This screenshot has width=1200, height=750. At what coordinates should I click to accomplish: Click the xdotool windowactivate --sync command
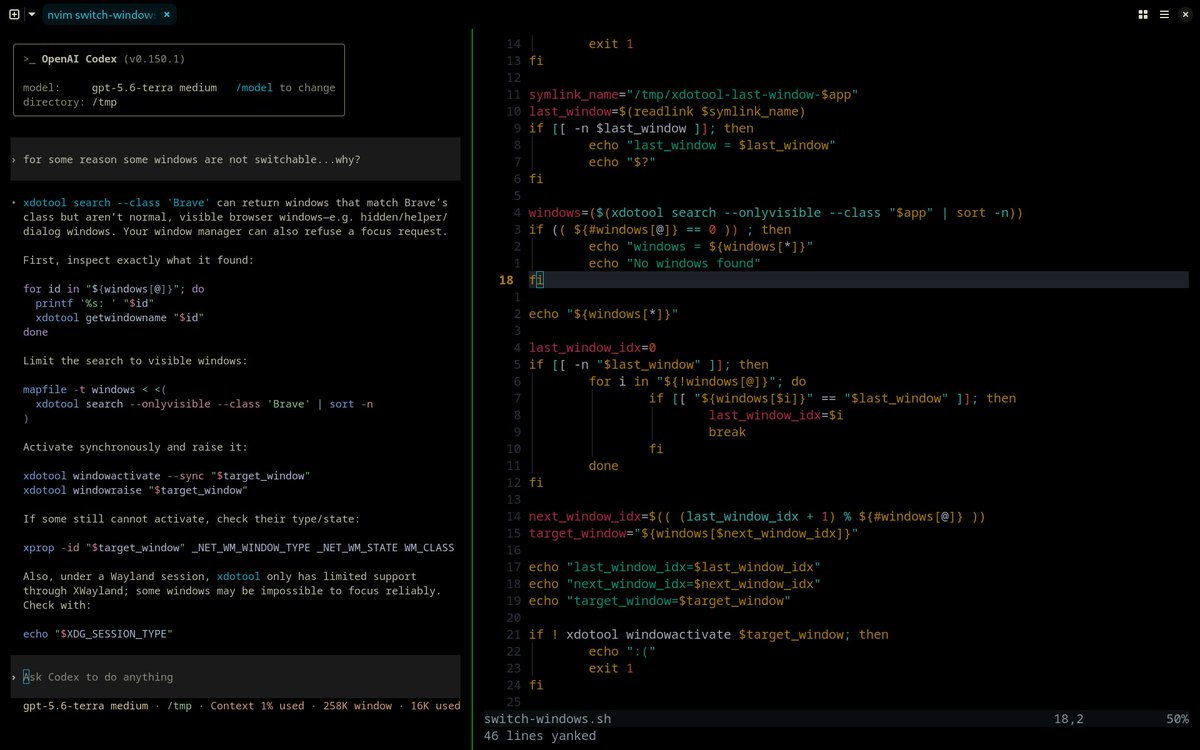167,476
